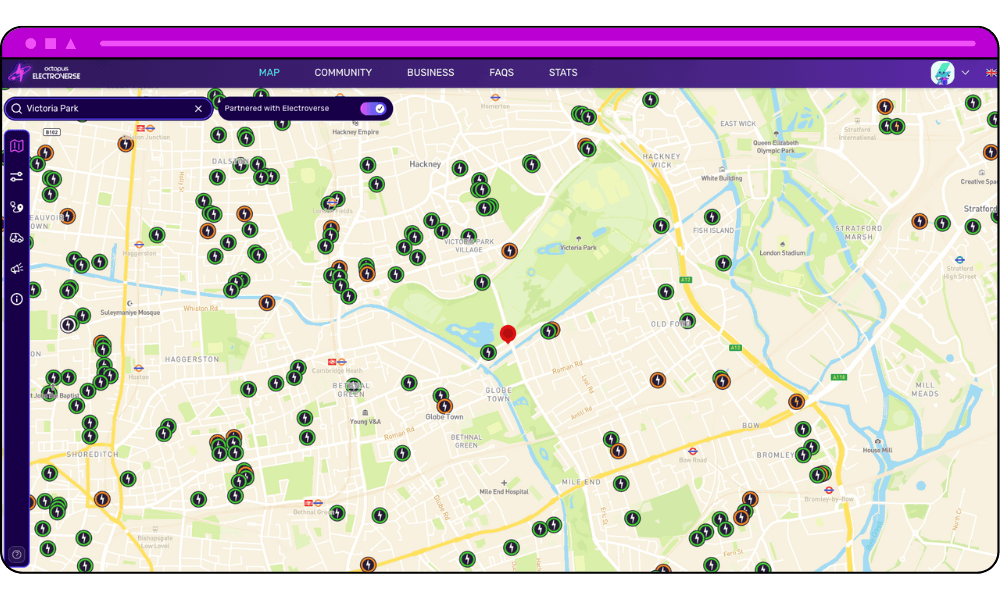This screenshot has height=600, width=1000.
Task: Click the help question mark icon
Action: [17, 554]
